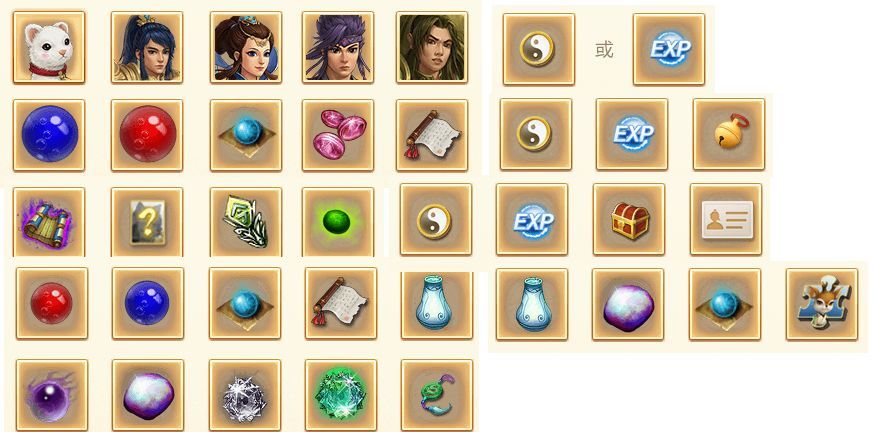
Task: Click the deer puzzle piece icon
Action: (x=822, y=304)
